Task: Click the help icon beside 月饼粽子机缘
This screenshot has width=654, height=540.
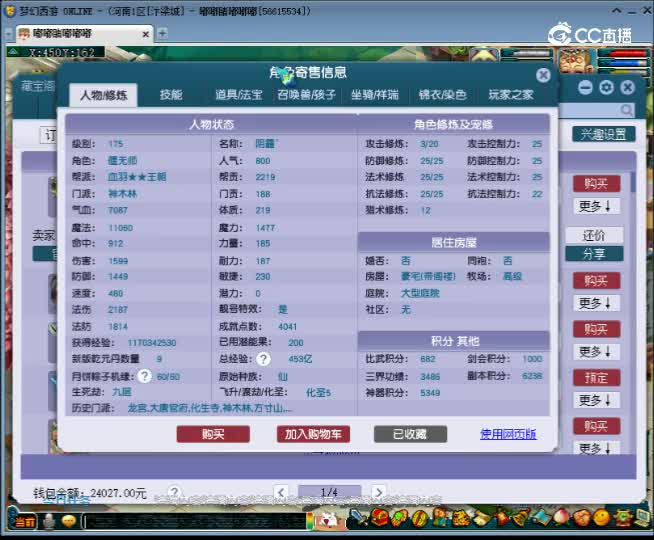Action: (x=145, y=376)
